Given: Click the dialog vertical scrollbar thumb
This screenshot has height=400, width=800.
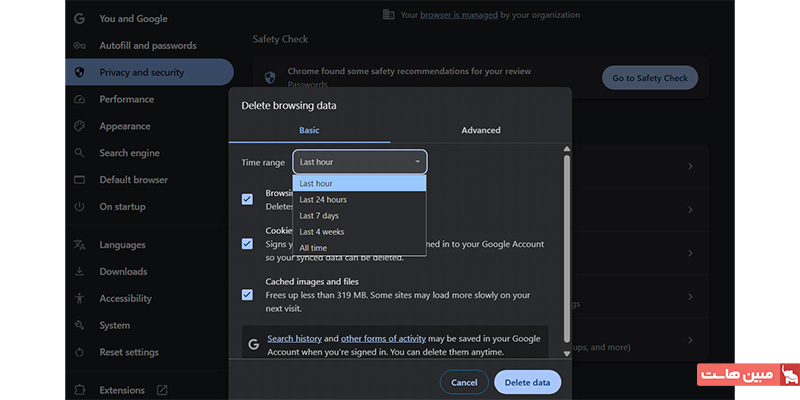Looking at the screenshot, I should (x=566, y=249).
